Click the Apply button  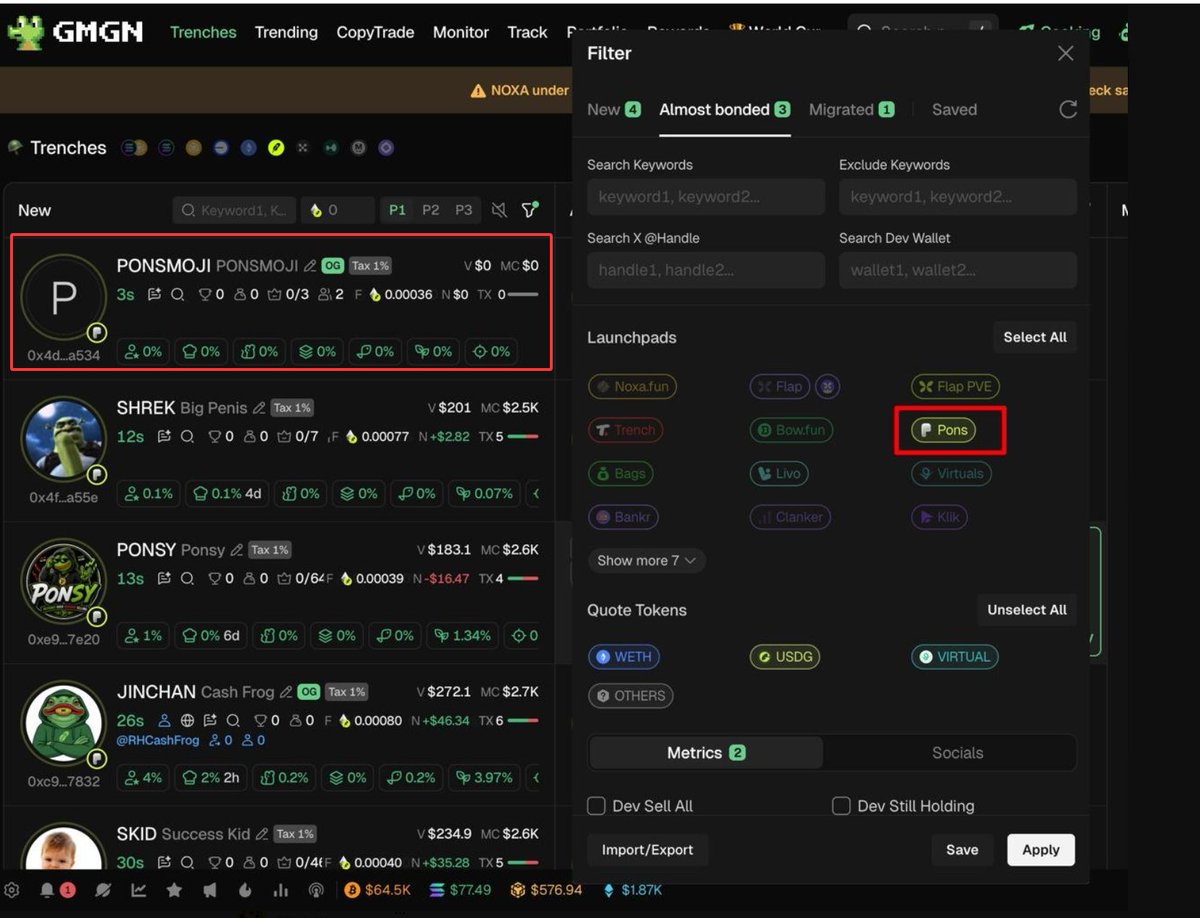pos(1041,850)
